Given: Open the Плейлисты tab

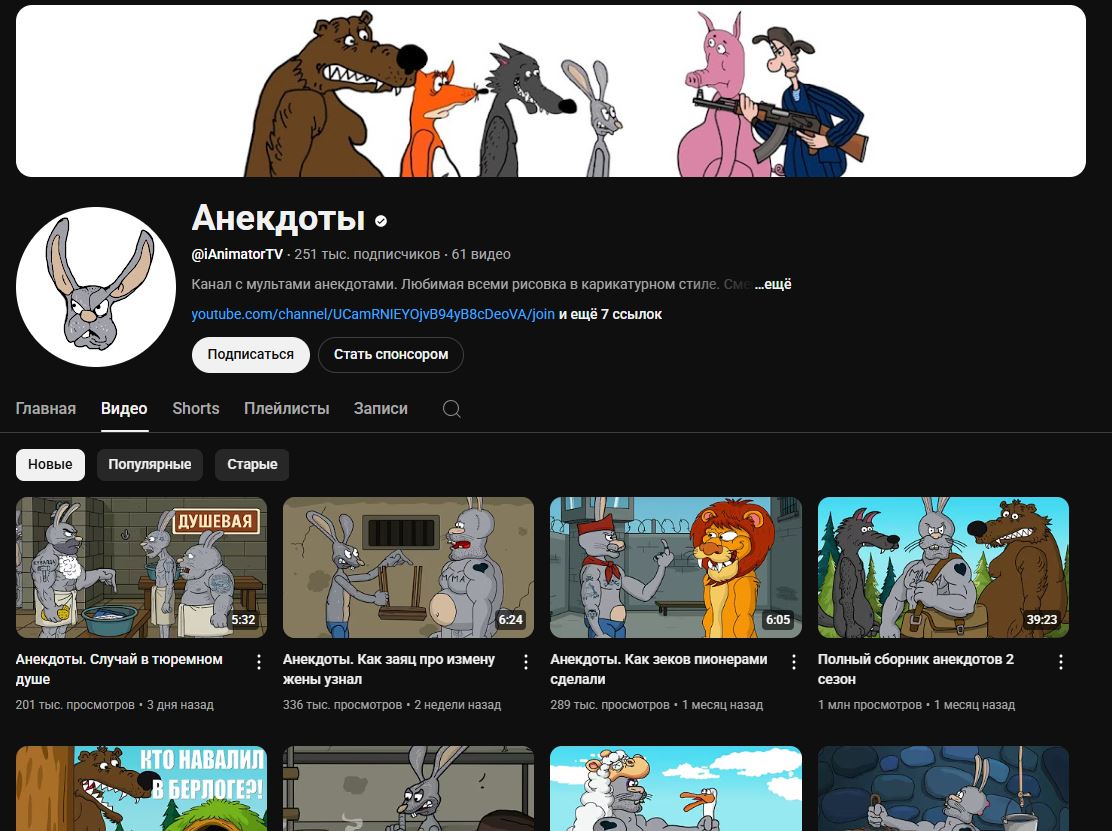Looking at the screenshot, I should point(287,408).
